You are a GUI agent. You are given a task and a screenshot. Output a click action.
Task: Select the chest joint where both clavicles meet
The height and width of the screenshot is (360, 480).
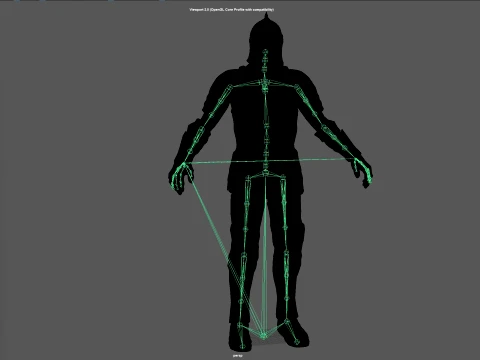click(x=265, y=82)
